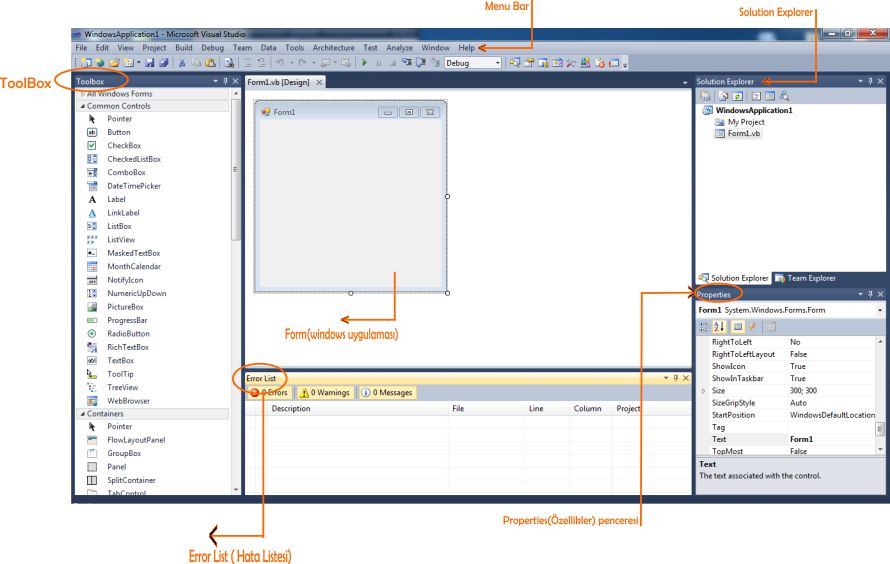Click the Open File folder icon
890x564 pixels.
[114, 62]
